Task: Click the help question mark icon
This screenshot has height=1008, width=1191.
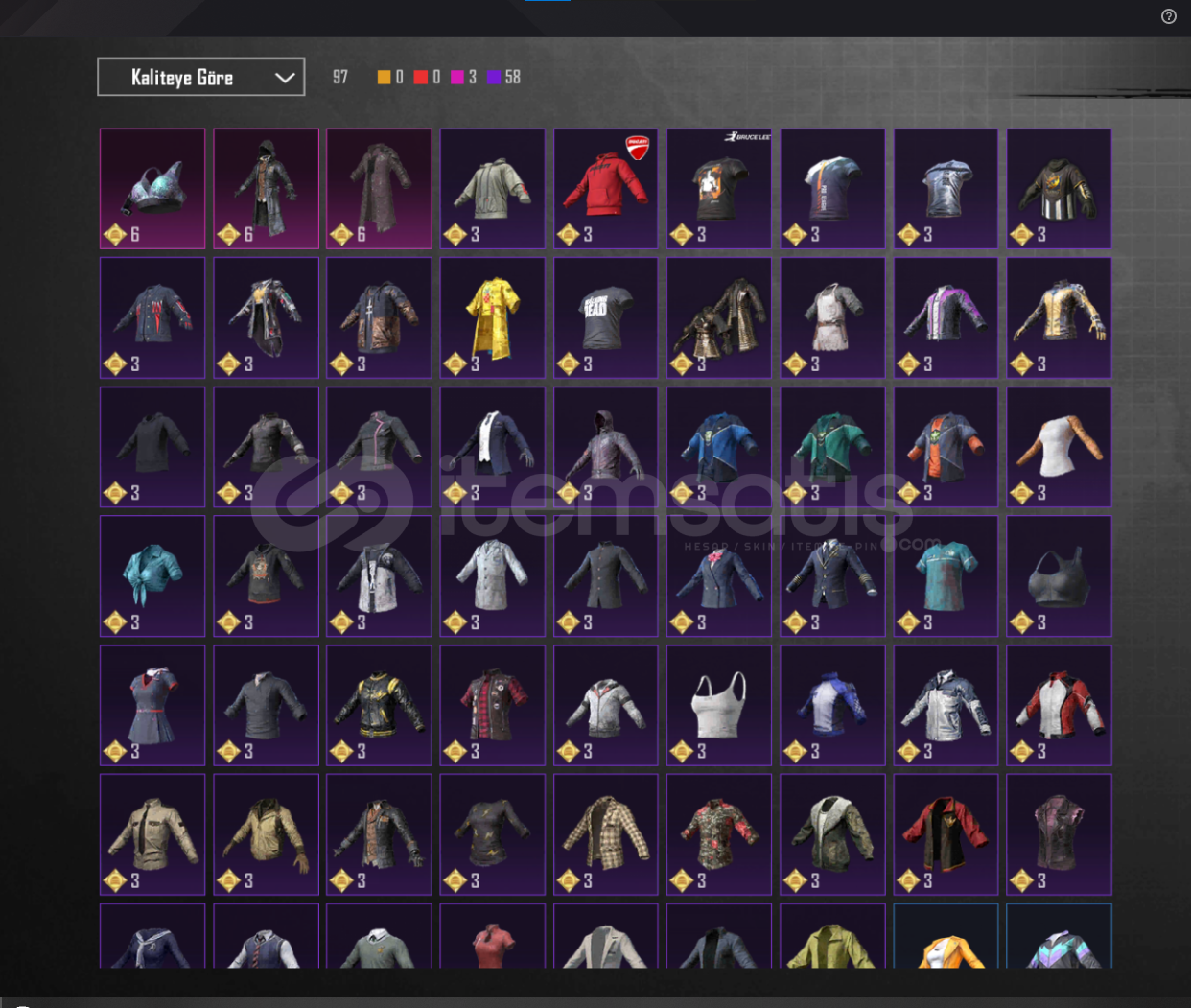Action: pos(1168,16)
